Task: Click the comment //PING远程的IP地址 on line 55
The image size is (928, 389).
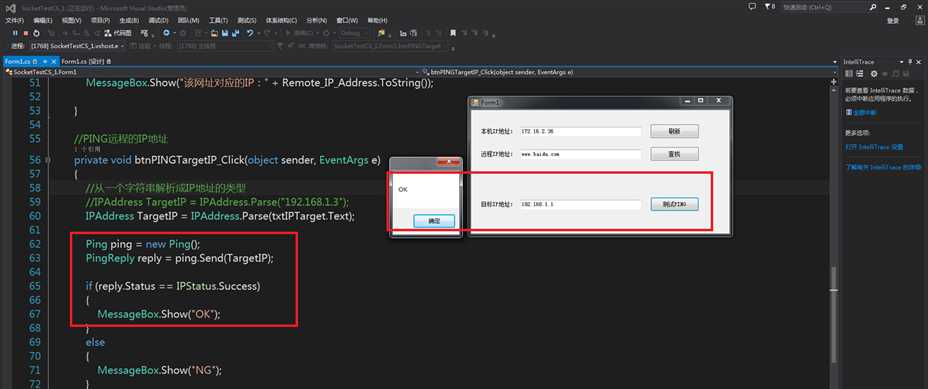Action: tap(121, 139)
